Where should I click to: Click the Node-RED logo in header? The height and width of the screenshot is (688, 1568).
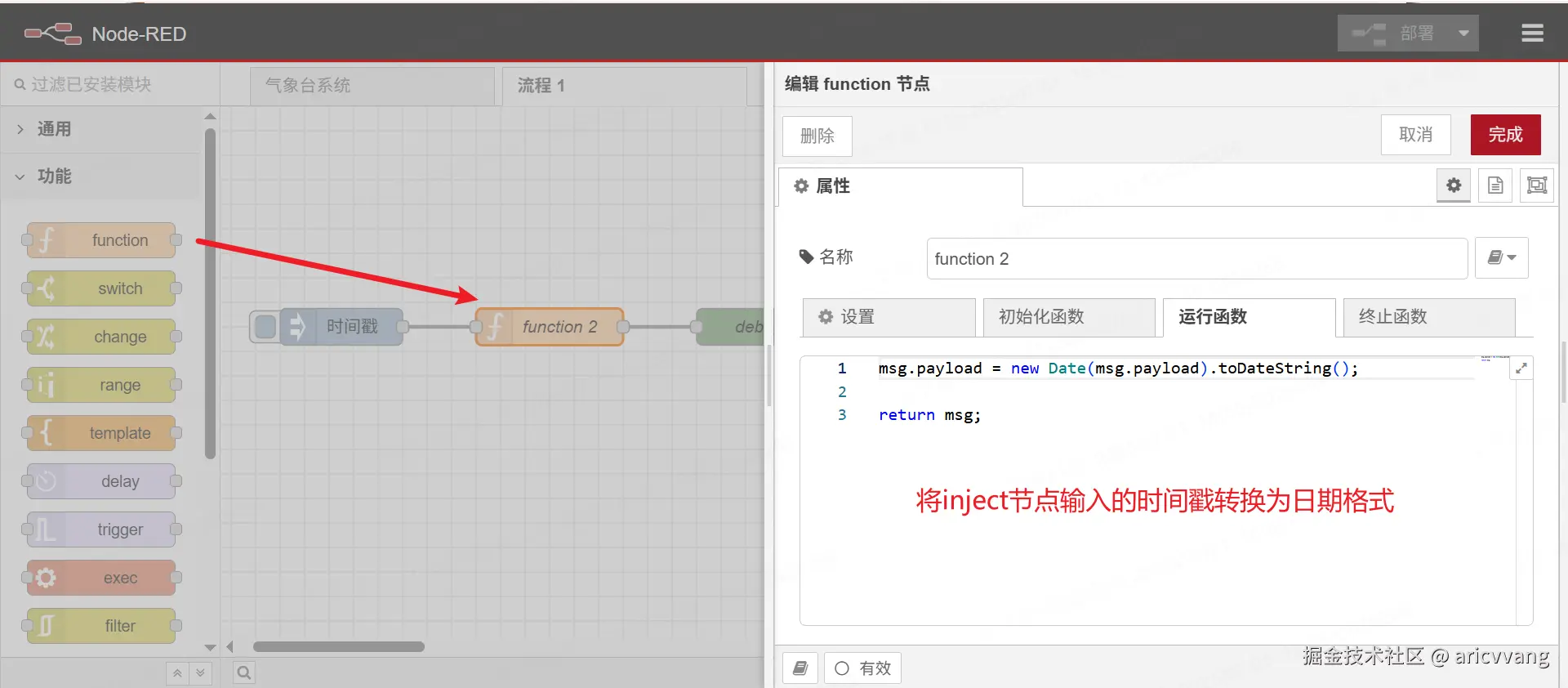pyautogui.click(x=105, y=34)
